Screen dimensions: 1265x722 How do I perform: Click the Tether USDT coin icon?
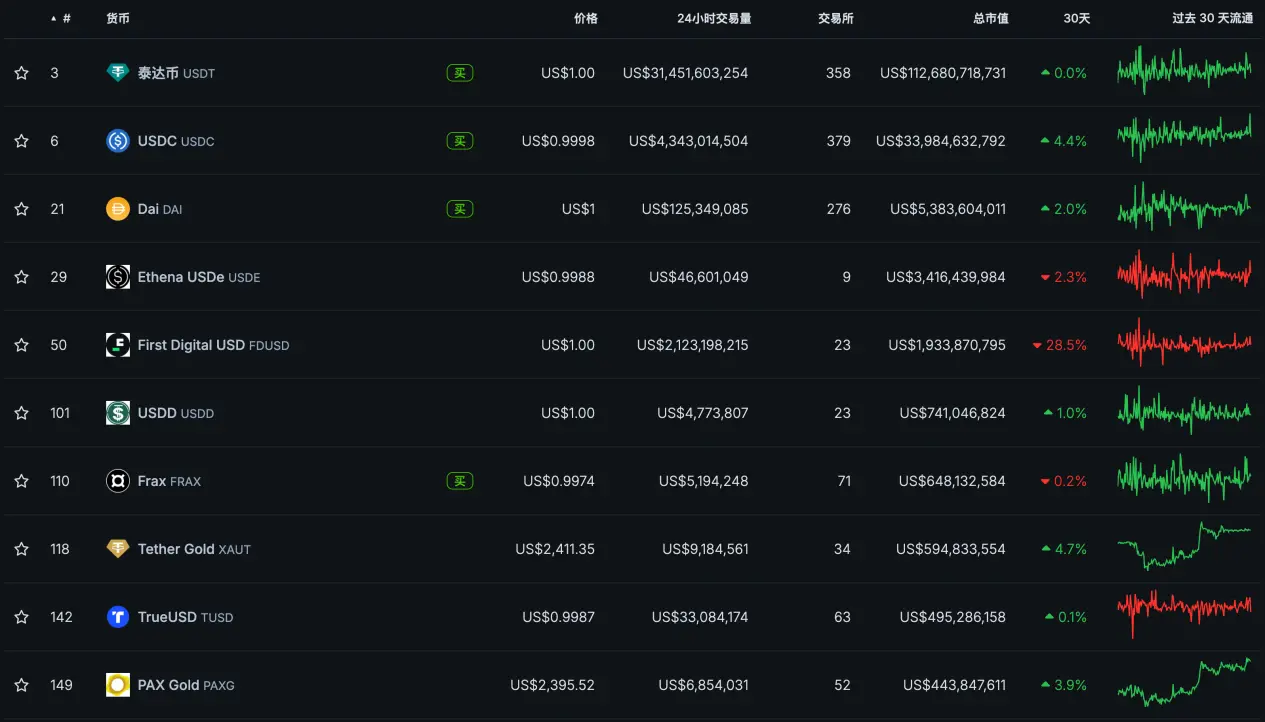pyautogui.click(x=118, y=73)
